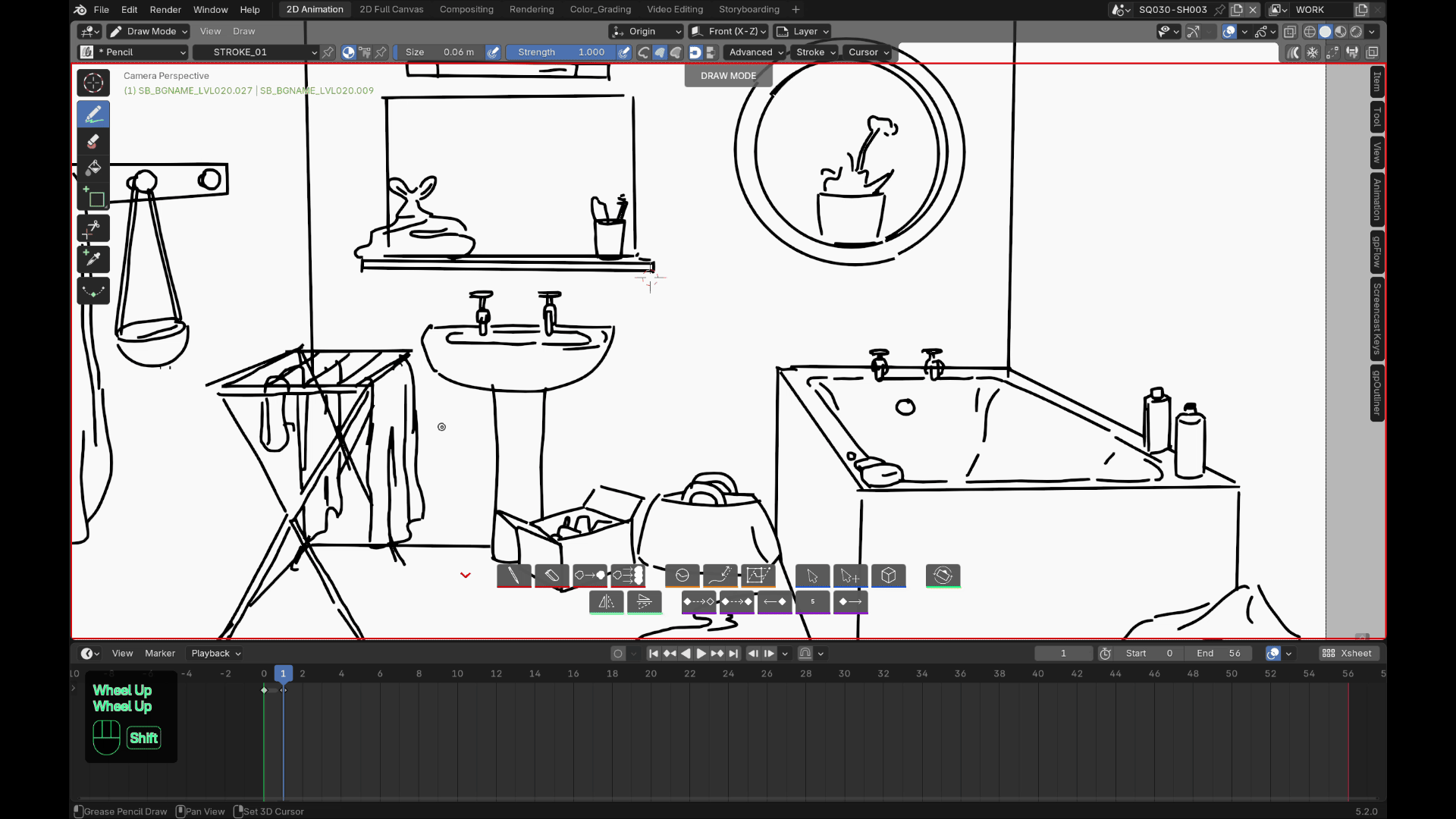Click the cube icon in the floating viewport toolbar
The width and height of the screenshot is (1456, 819).
tap(889, 576)
